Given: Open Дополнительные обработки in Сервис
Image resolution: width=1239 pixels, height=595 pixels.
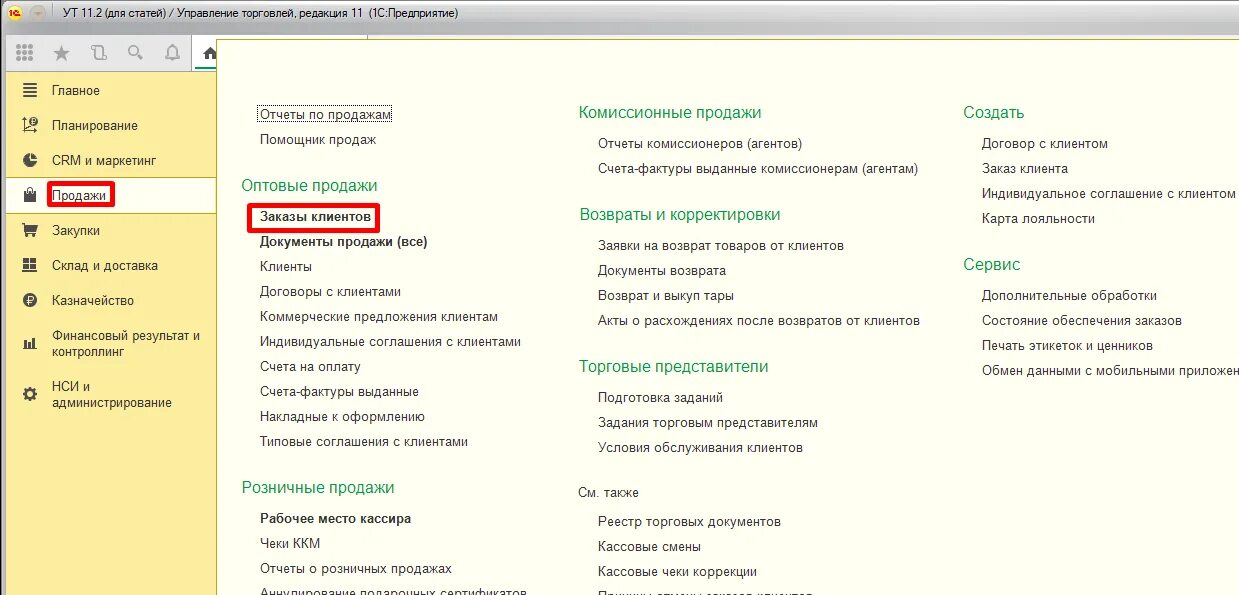Looking at the screenshot, I should coord(1069,295).
